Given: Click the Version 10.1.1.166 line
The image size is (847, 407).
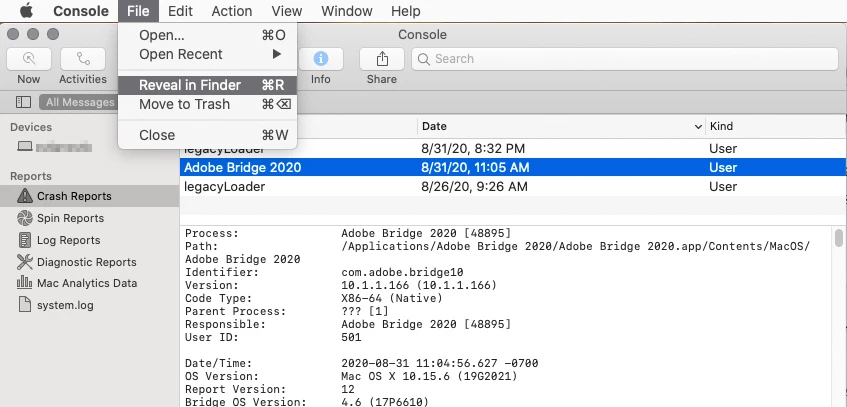Looking at the screenshot, I should click(x=341, y=285).
